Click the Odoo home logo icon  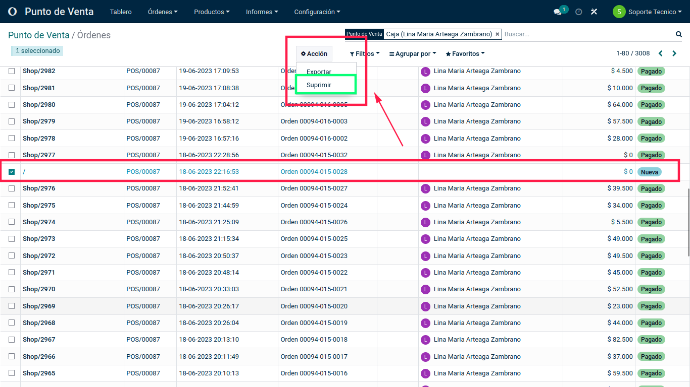click(12, 11)
